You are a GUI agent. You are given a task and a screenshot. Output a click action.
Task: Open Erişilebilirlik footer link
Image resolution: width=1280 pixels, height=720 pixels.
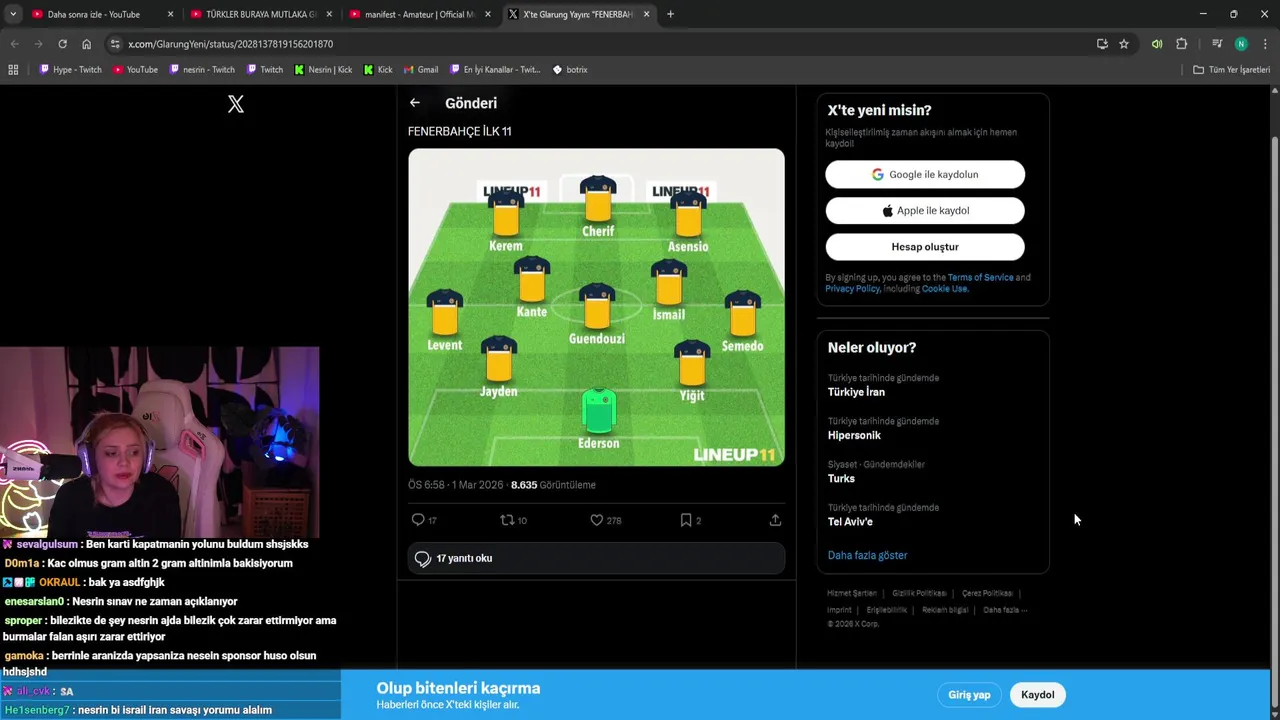click(x=886, y=609)
